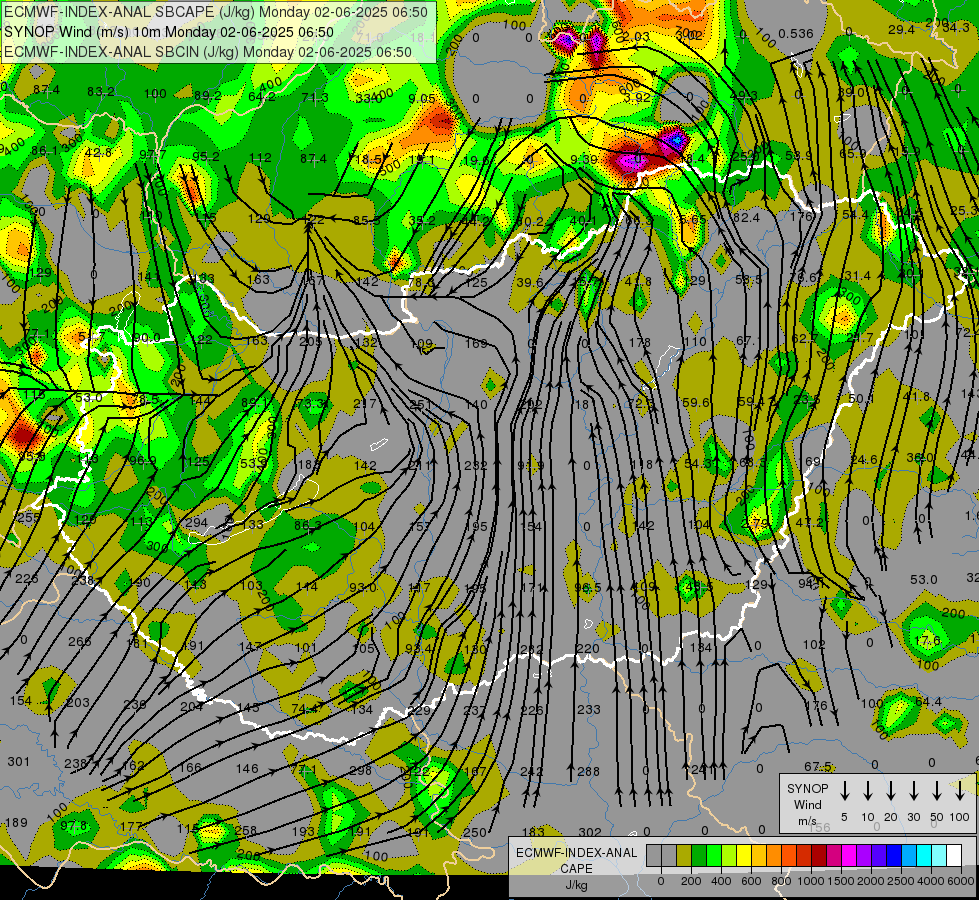Pick the white swatch ending the CAPE legend
The image size is (979, 900).
coord(953,855)
